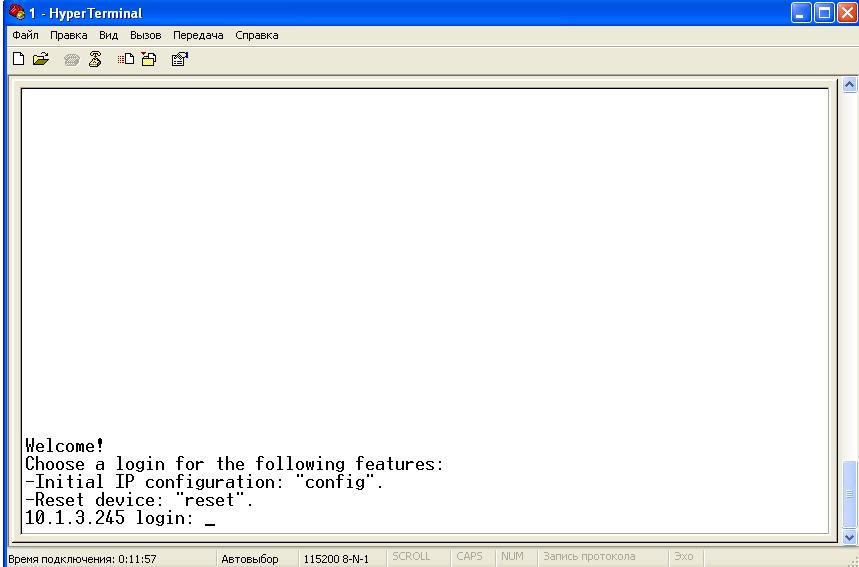Click the 115200 8-N-1 status bar field
Viewport: 859px width, 567px height.
point(336,558)
